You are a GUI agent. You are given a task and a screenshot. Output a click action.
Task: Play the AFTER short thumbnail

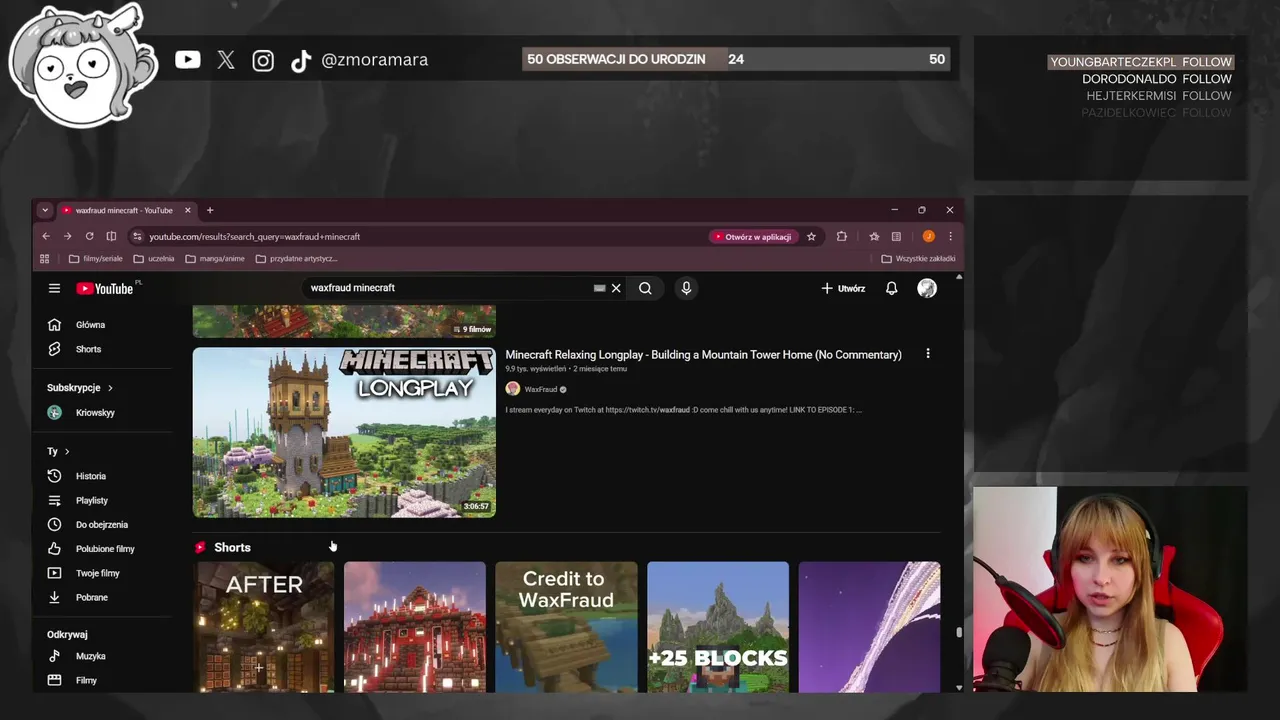[264, 627]
